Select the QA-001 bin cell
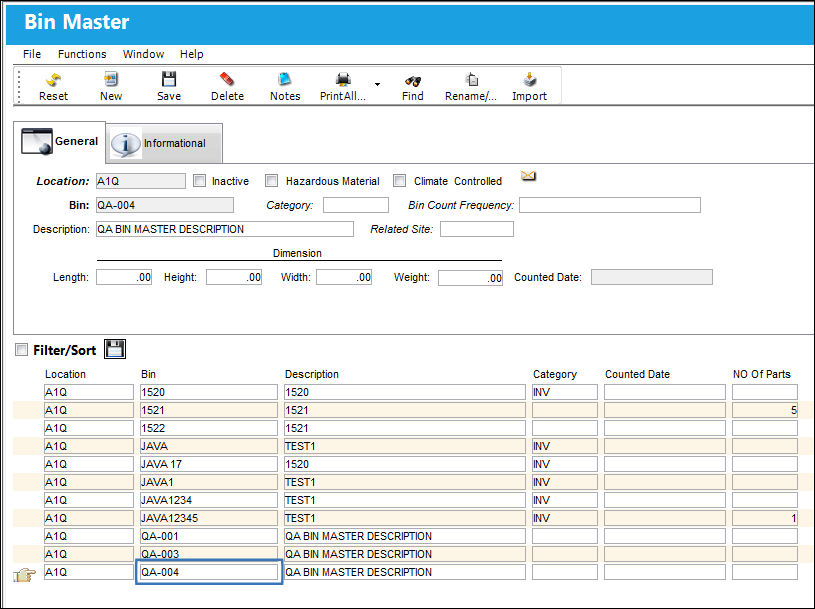815x609 pixels. [x=209, y=536]
